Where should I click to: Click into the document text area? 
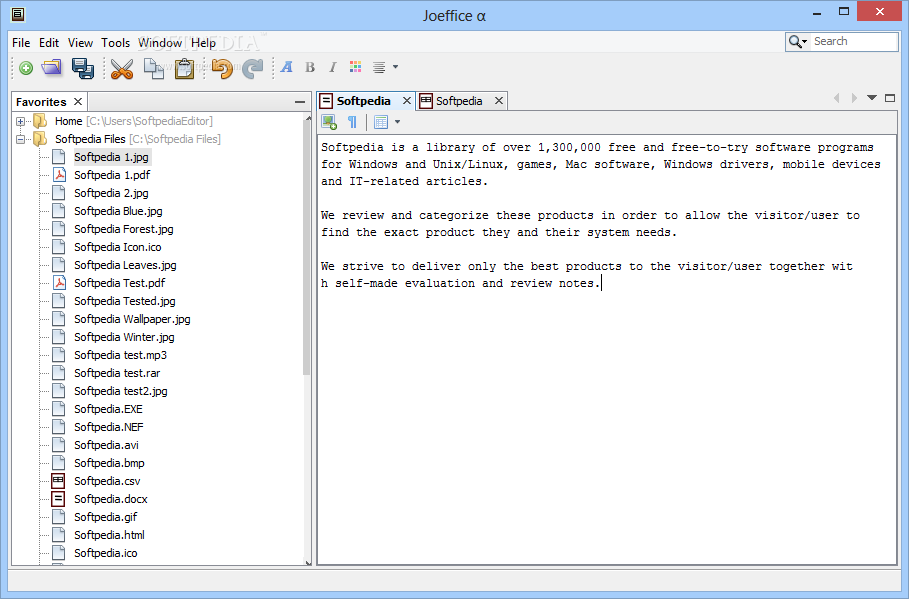click(606, 350)
